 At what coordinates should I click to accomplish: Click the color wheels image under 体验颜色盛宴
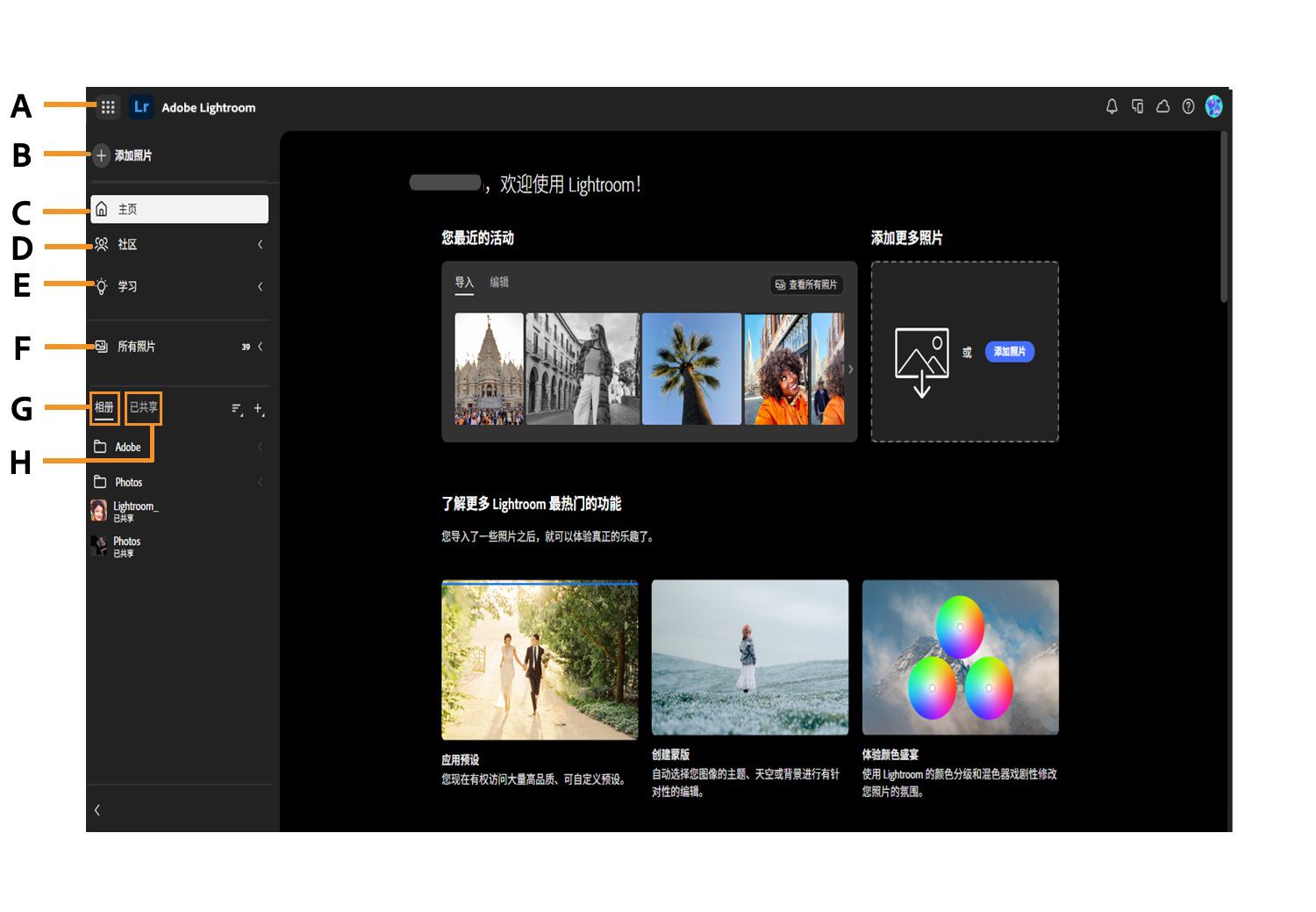tap(960, 657)
